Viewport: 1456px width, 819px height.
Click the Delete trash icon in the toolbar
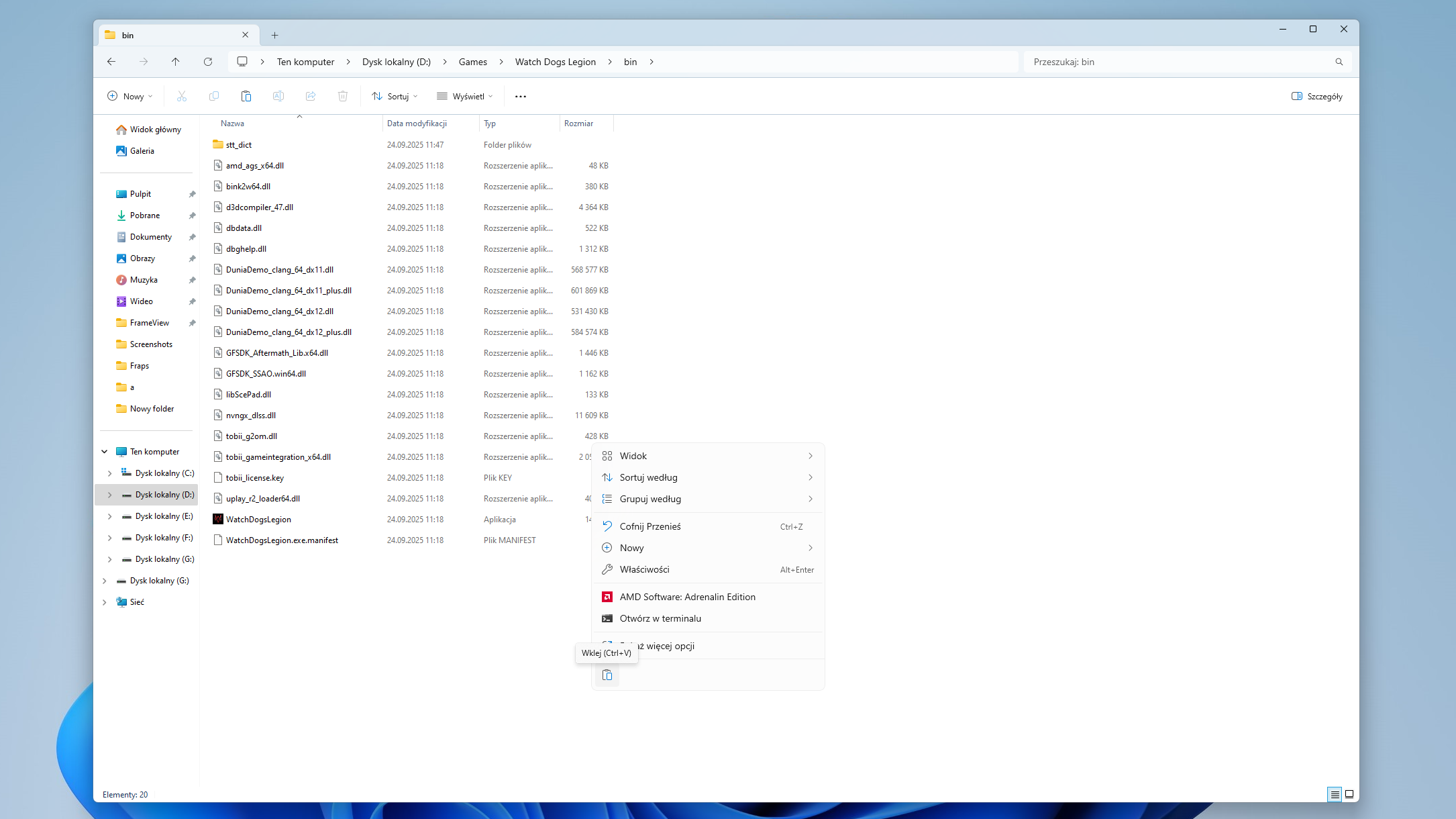[x=343, y=97]
